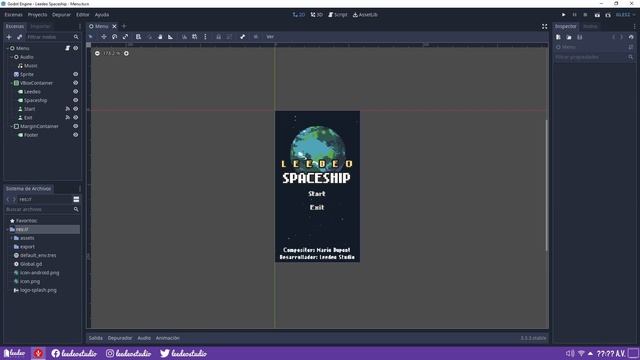Open the Ayuda menu
The height and width of the screenshot is (360, 640).
[x=102, y=15]
